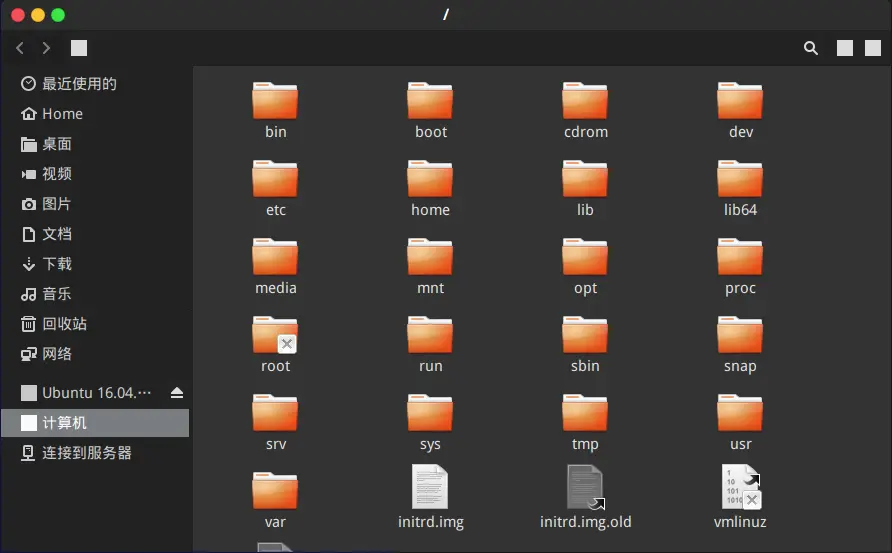This screenshot has width=892, height=553.
Task: Eject the Ubuntu 16.04 volume
Action: pos(177,393)
